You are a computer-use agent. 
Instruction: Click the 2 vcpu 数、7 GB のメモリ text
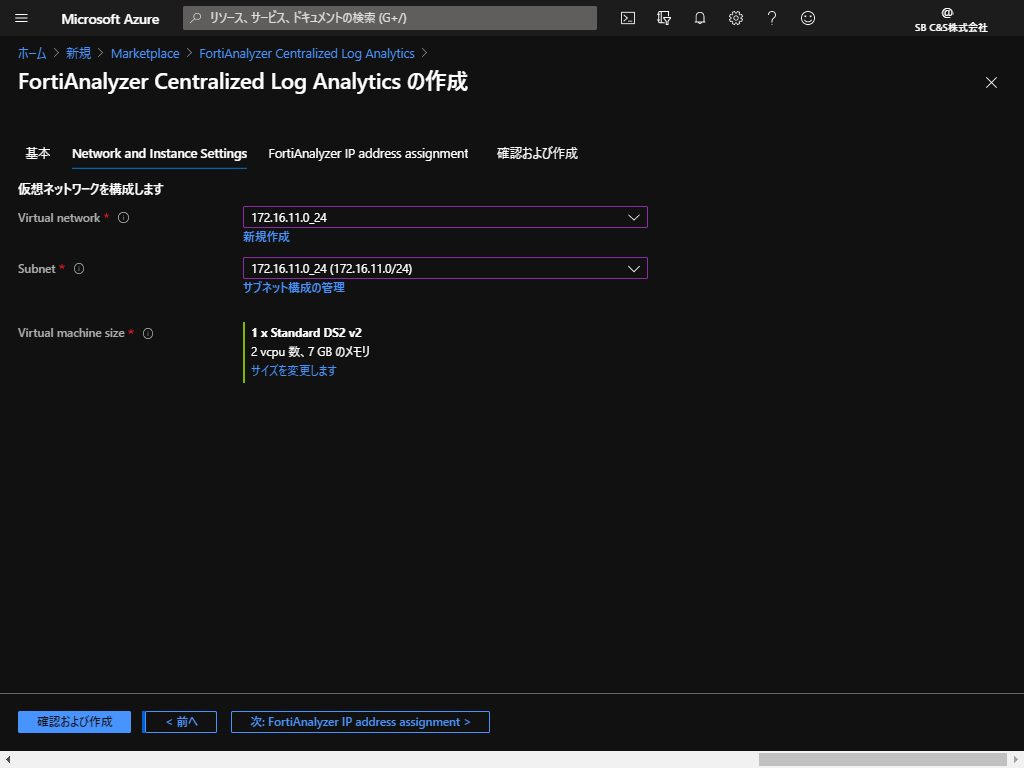[311, 352]
